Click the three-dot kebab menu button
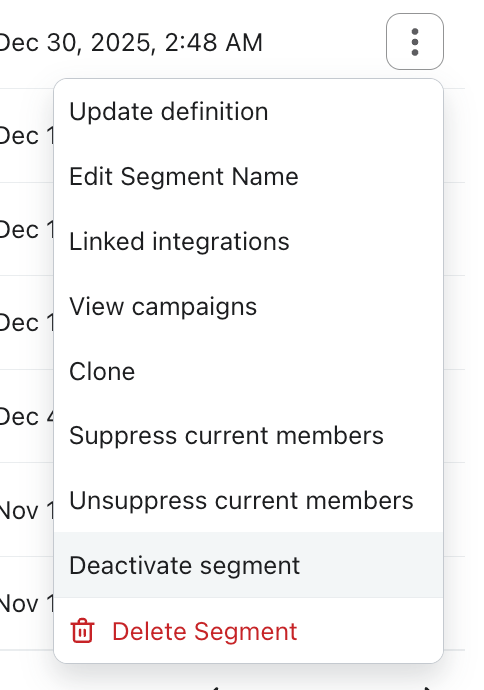This screenshot has height=690, width=484. point(414,42)
